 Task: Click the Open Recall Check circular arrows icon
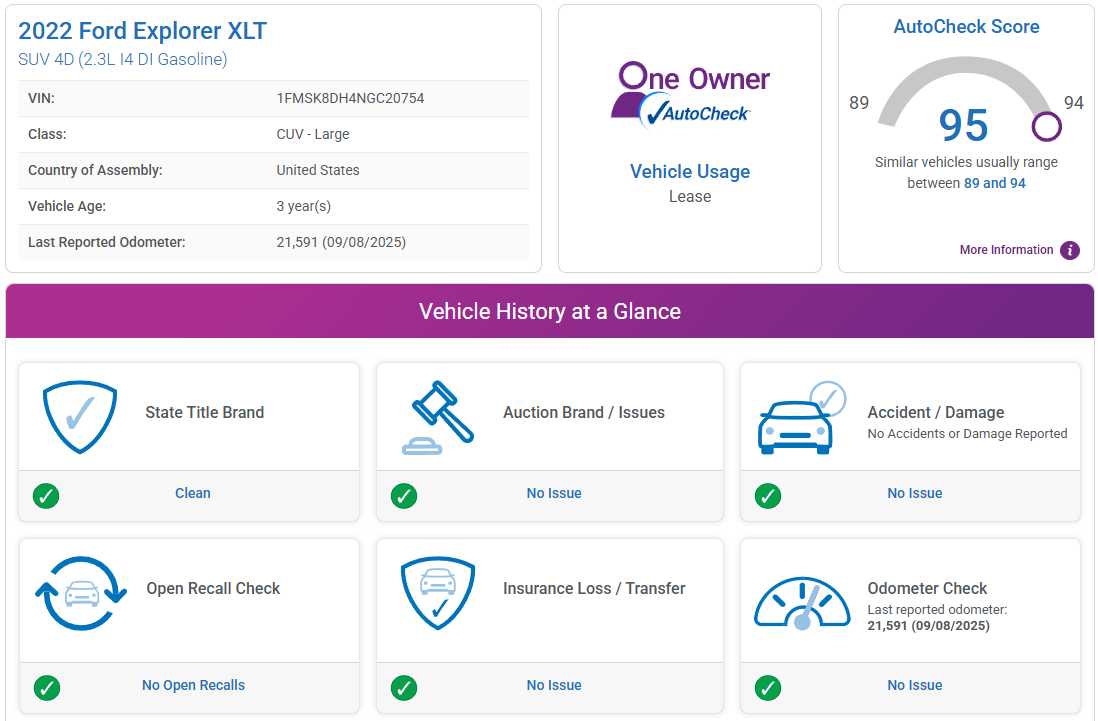[81, 593]
